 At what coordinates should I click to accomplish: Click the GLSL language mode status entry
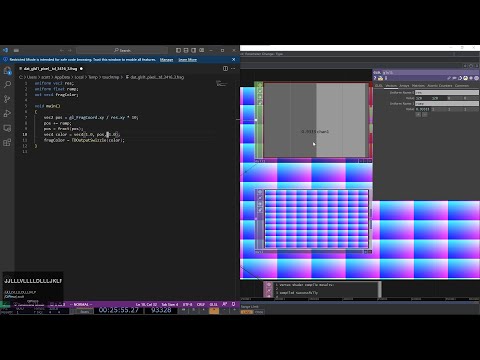point(213,304)
